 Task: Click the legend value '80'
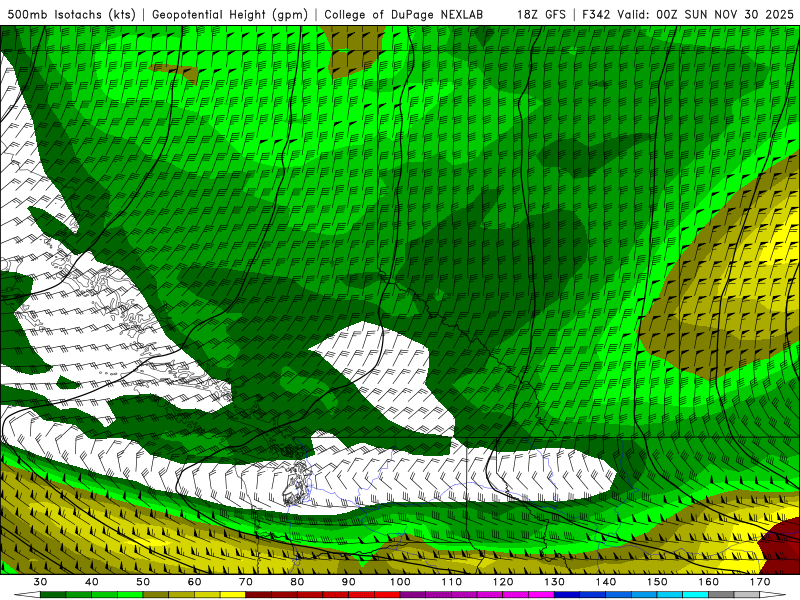coord(297,582)
